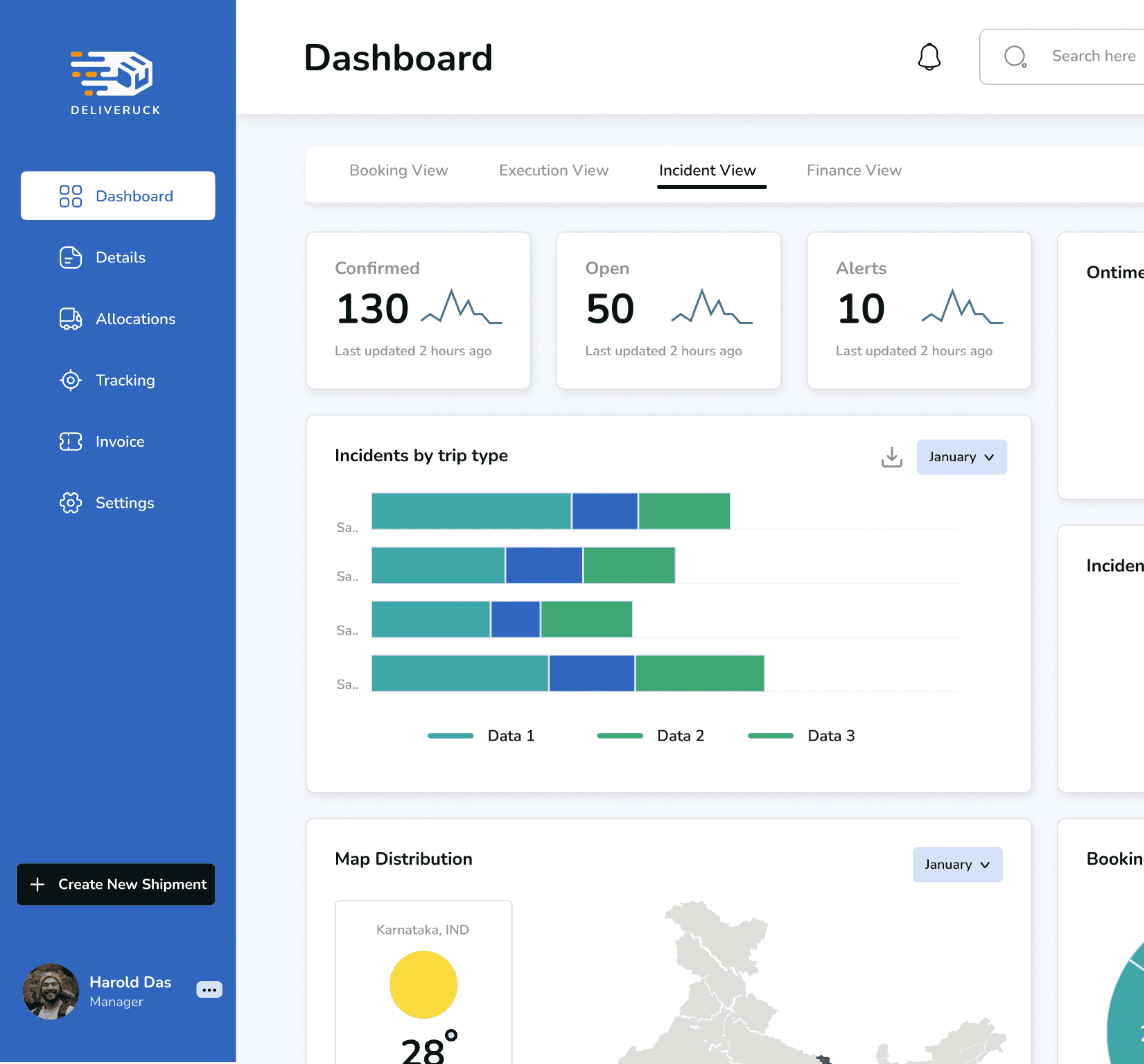Switch to the Finance View tab

tap(854, 170)
